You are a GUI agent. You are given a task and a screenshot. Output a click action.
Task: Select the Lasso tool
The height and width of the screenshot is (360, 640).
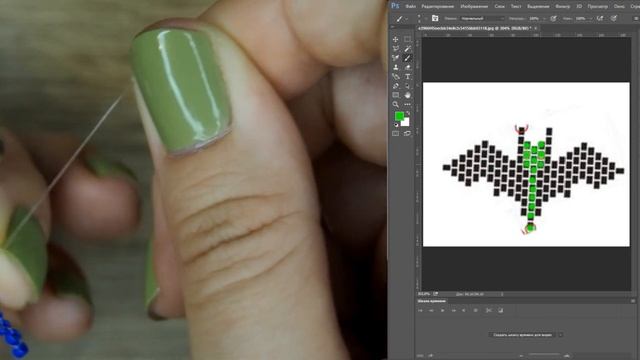click(x=396, y=49)
